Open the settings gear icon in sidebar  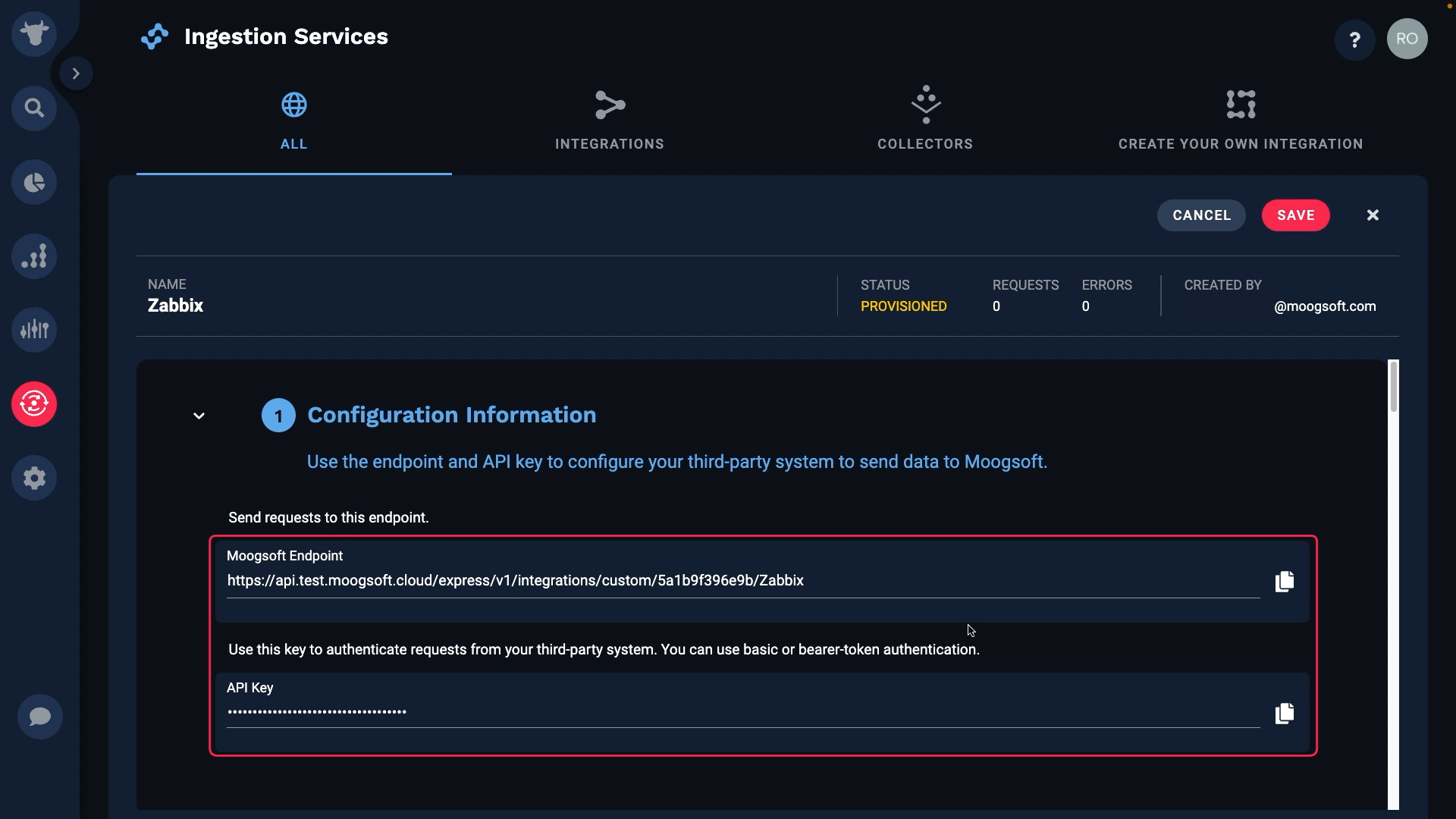pyautogui.click(x=34, y=478)
